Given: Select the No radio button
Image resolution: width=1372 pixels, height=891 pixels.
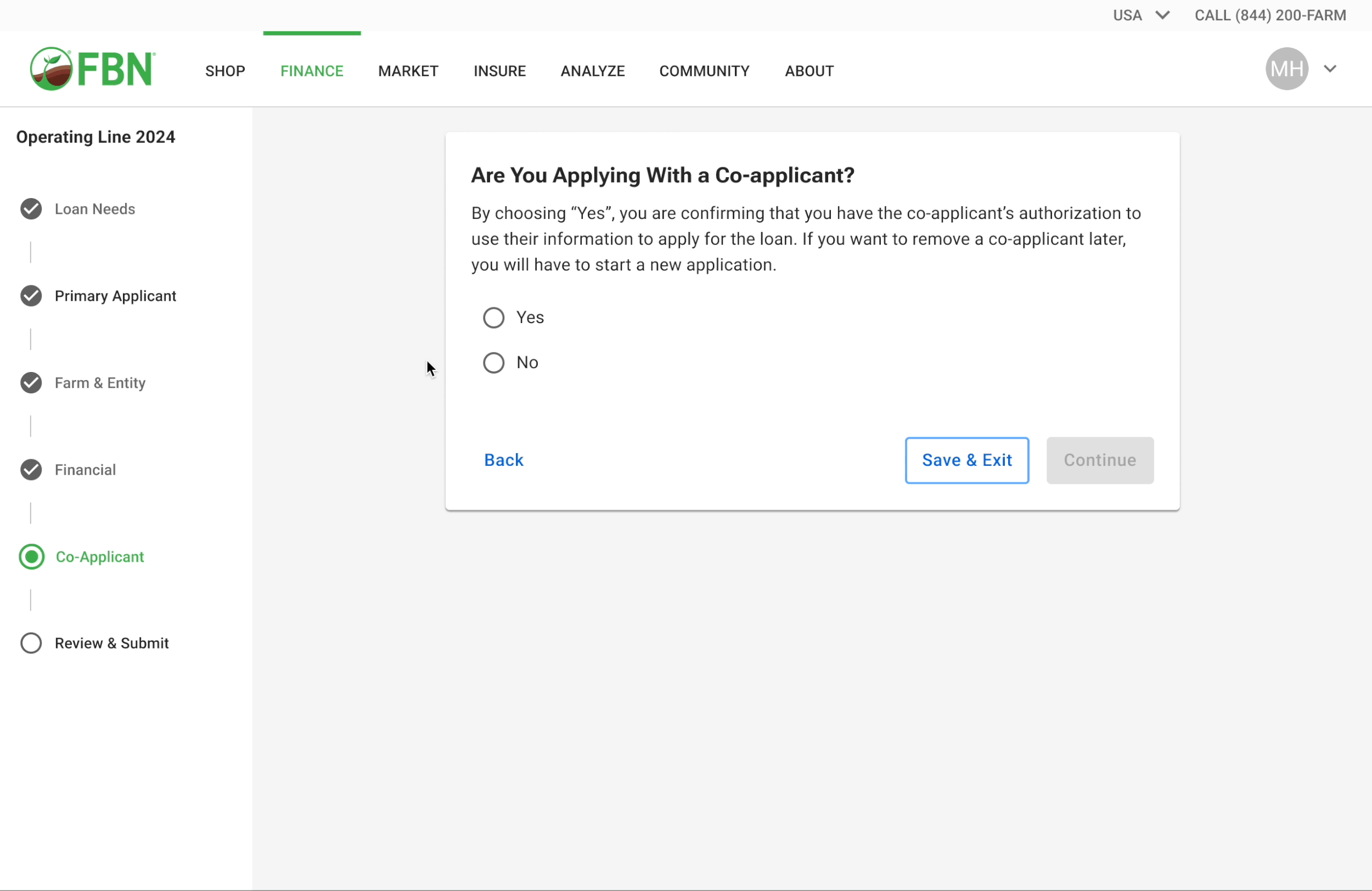Looking at the screenshot, I should (493, 363).
